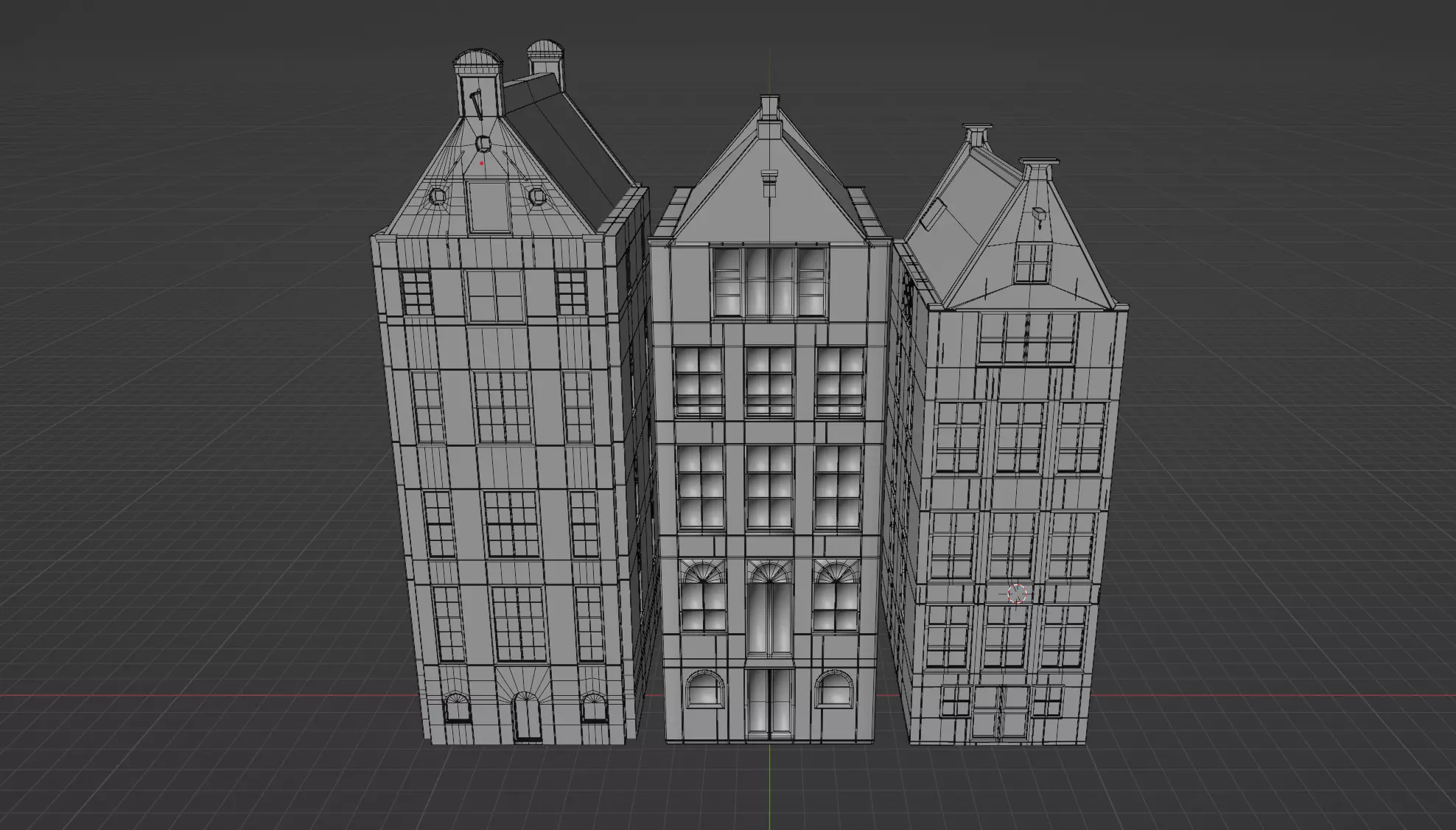Click the chimney atop the middle building's peak
1456x830 pixels.
click(769, 107)
